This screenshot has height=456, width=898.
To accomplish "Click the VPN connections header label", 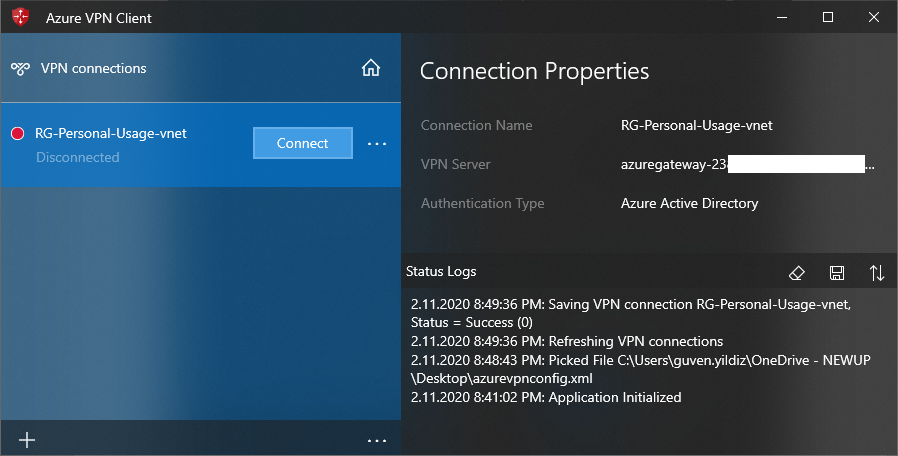I will pos(93,68).
